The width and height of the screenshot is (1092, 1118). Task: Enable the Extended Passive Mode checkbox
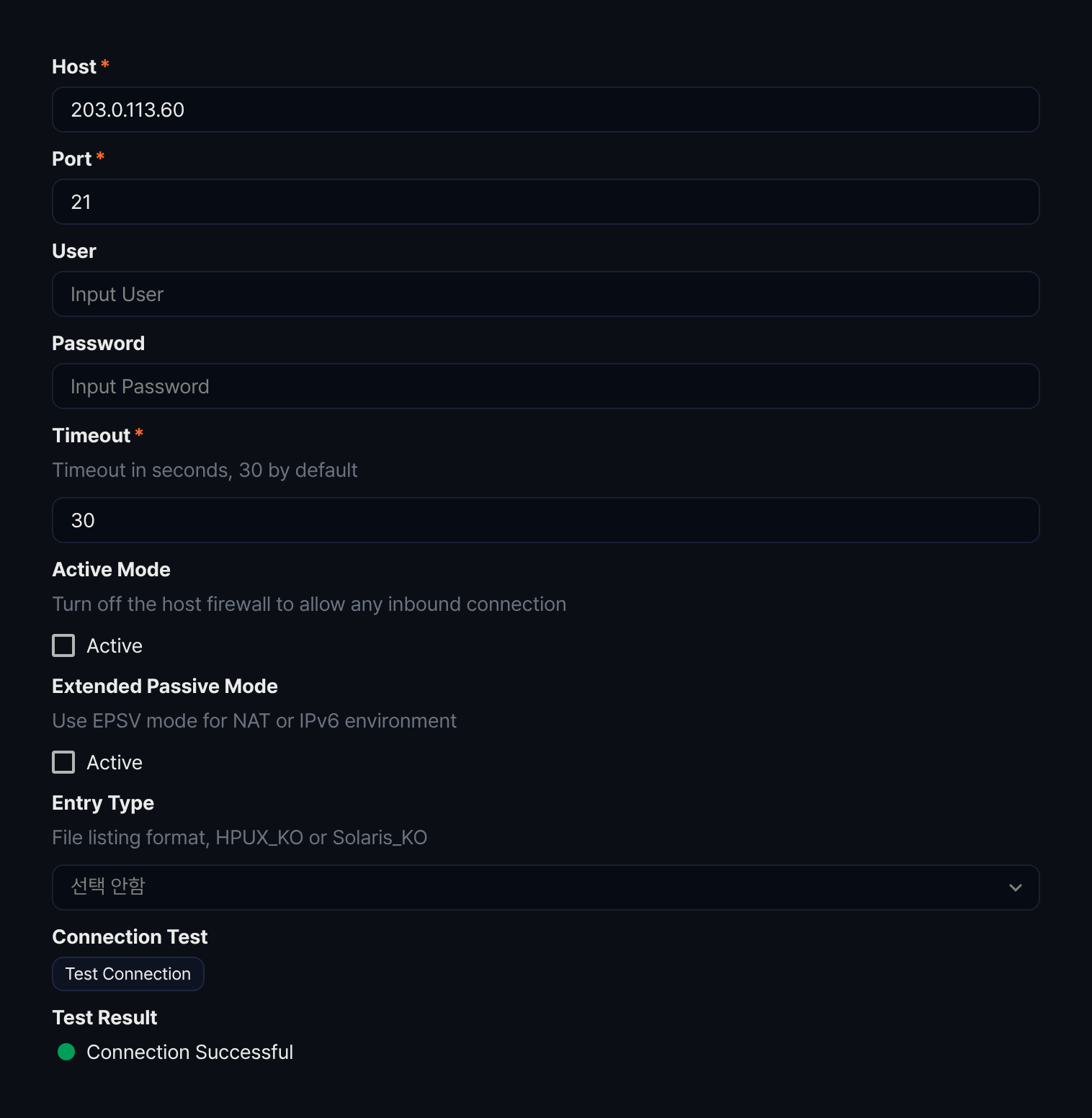click(x=63, y=762)
